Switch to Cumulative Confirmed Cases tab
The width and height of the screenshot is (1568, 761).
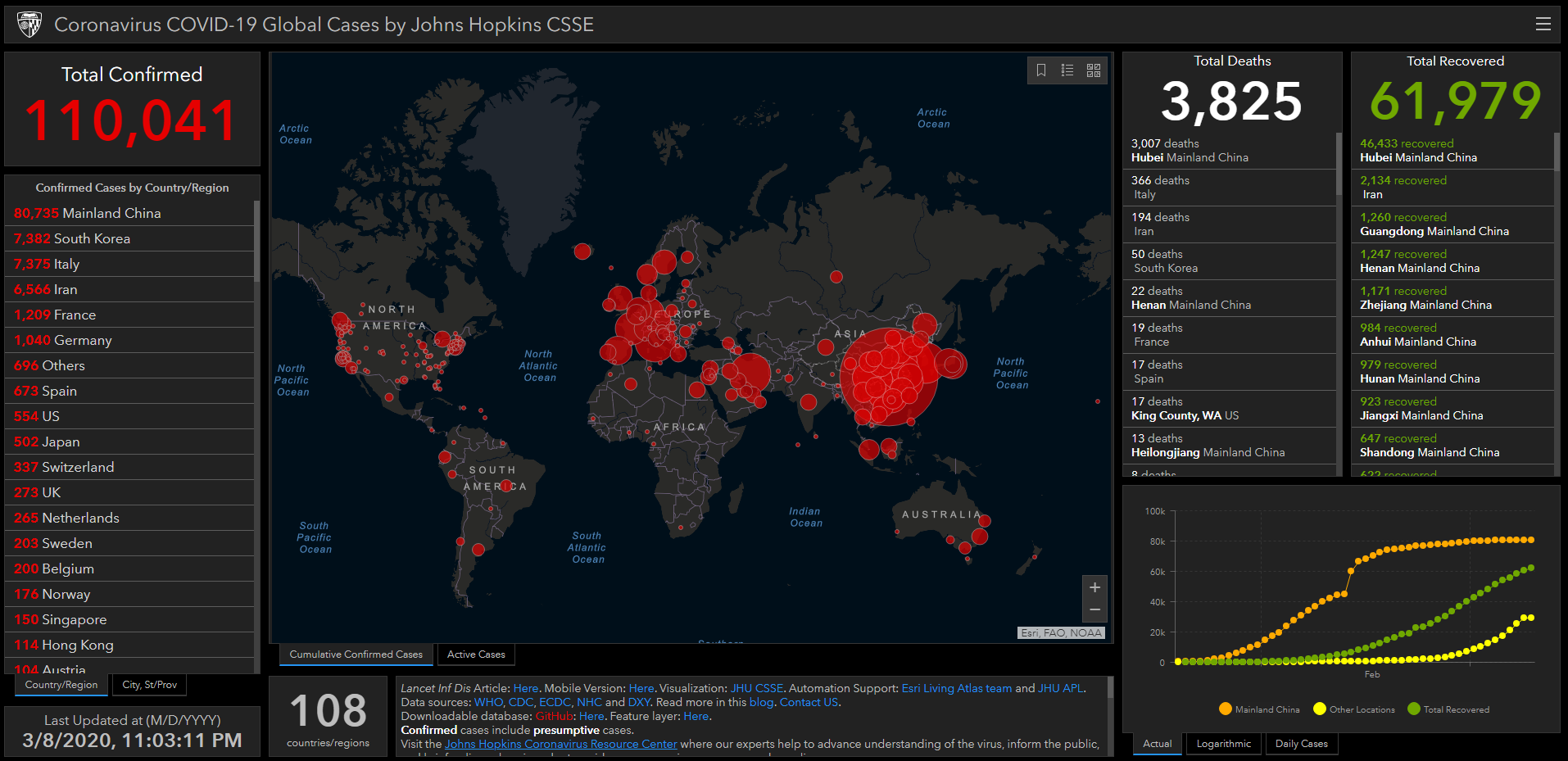pyautogui.click(x=356, y=655)
